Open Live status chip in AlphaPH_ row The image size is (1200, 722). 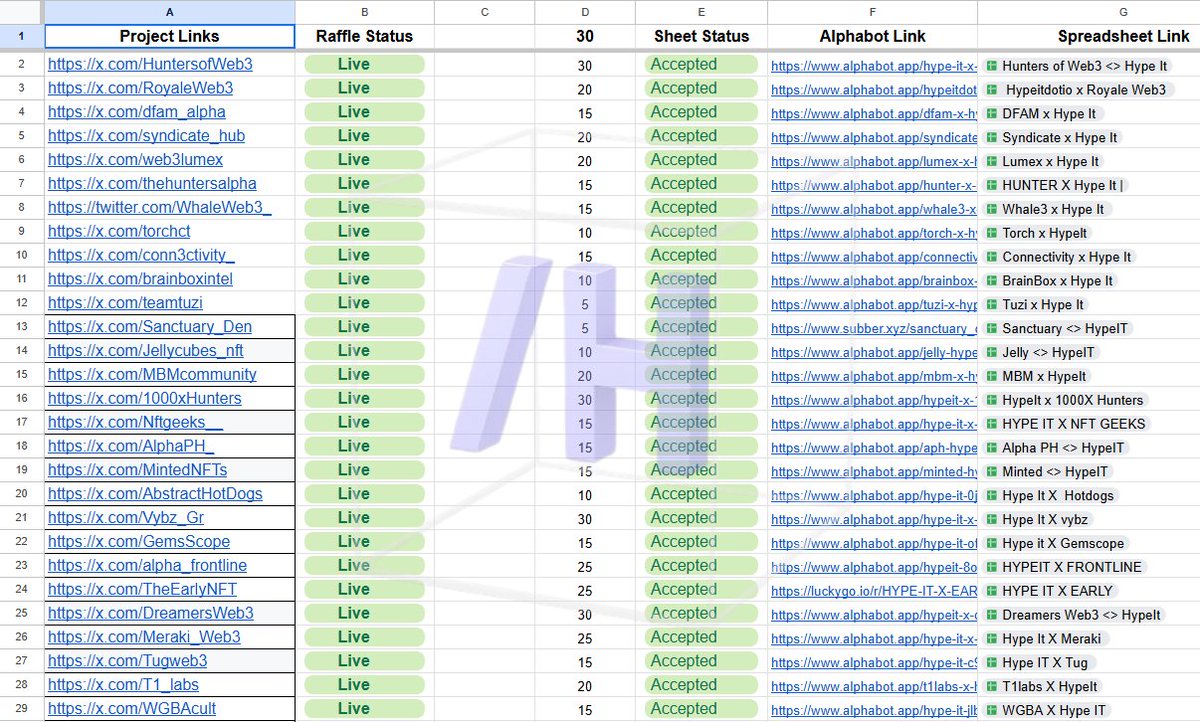364,446
